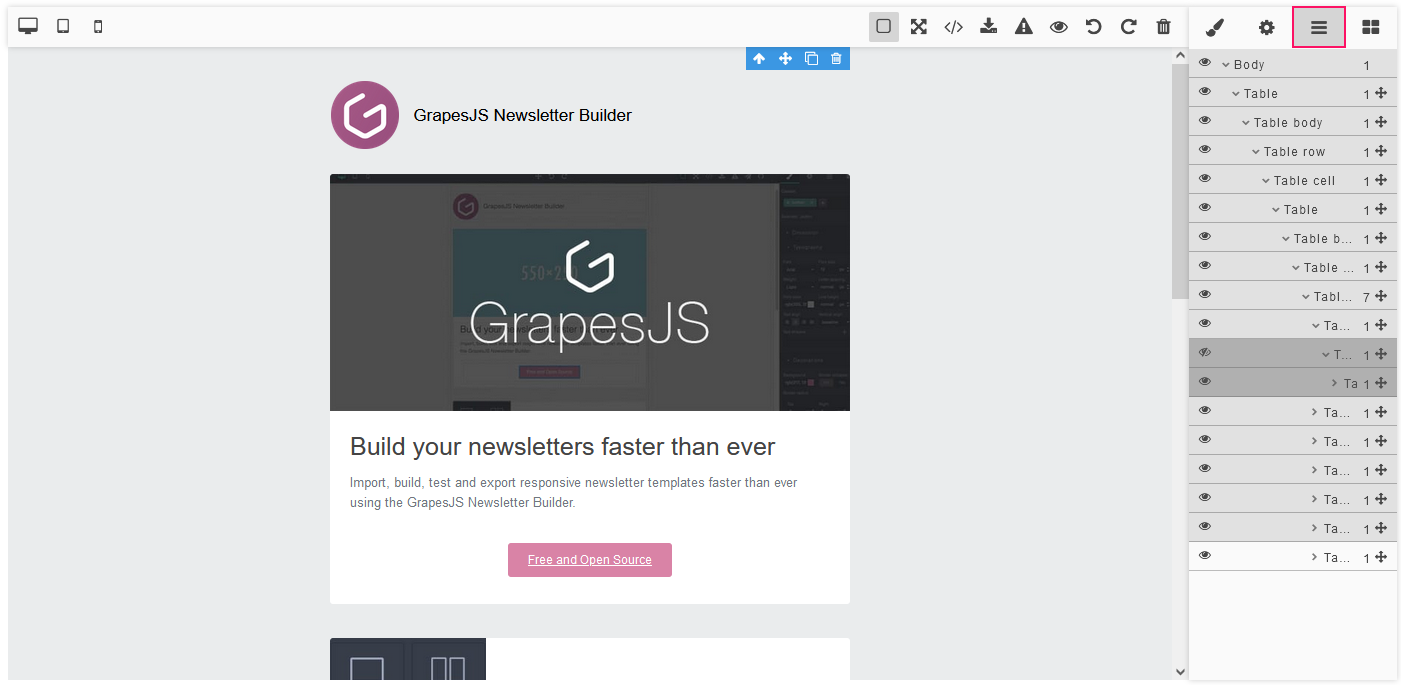Grab the move handle of Table cell layer
Screen dimensions: 1401x685
pyautogui.click(x=1381, y=180)
